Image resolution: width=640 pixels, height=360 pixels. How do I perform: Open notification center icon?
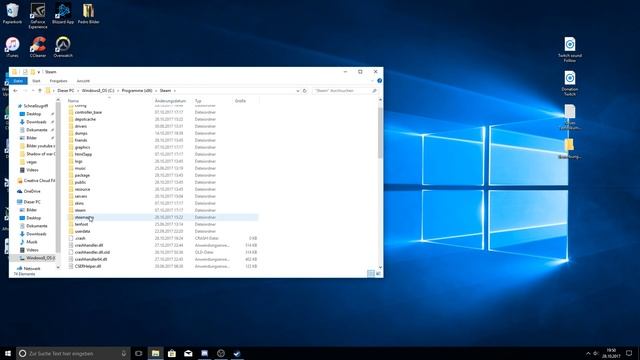click(x=629, y=353)
